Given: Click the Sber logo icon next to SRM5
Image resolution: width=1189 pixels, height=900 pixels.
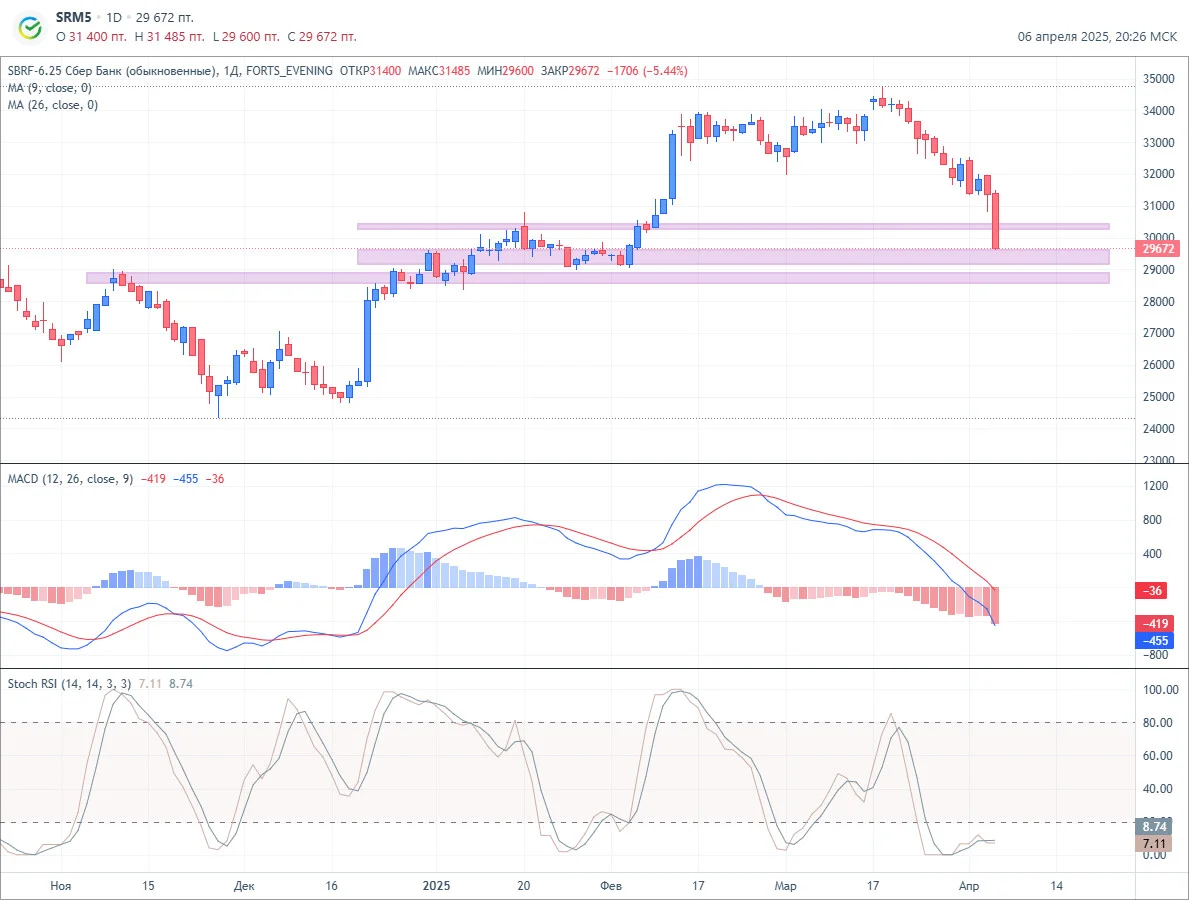Looking at the screenshot, I should [30, 27].
